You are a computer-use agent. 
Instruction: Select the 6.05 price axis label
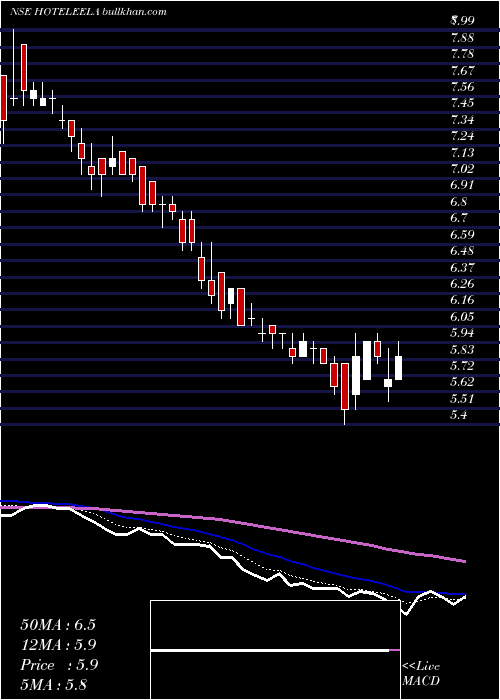(462, 317)
